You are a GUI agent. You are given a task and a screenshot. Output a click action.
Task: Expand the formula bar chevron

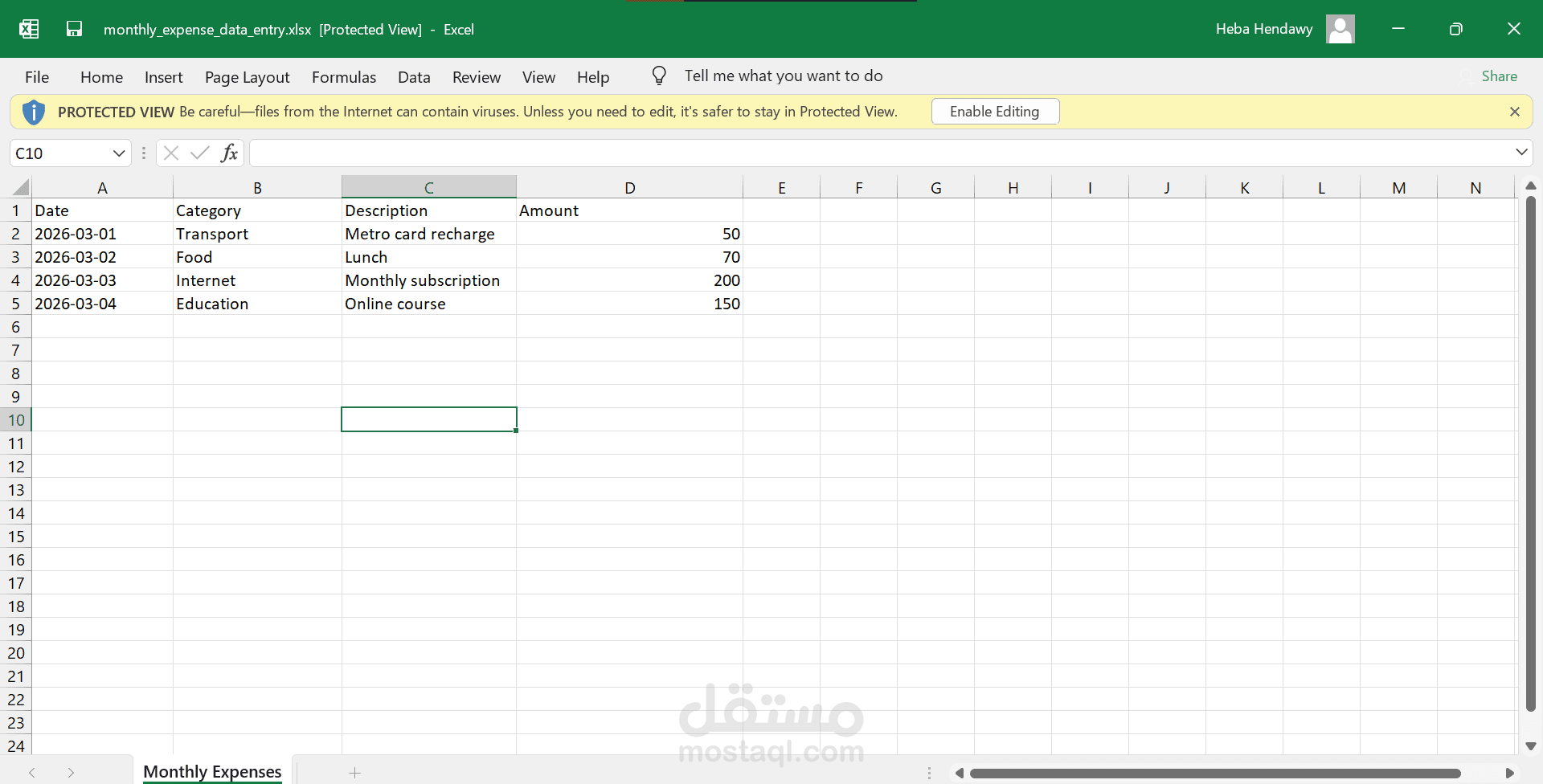coord(1521,152)
